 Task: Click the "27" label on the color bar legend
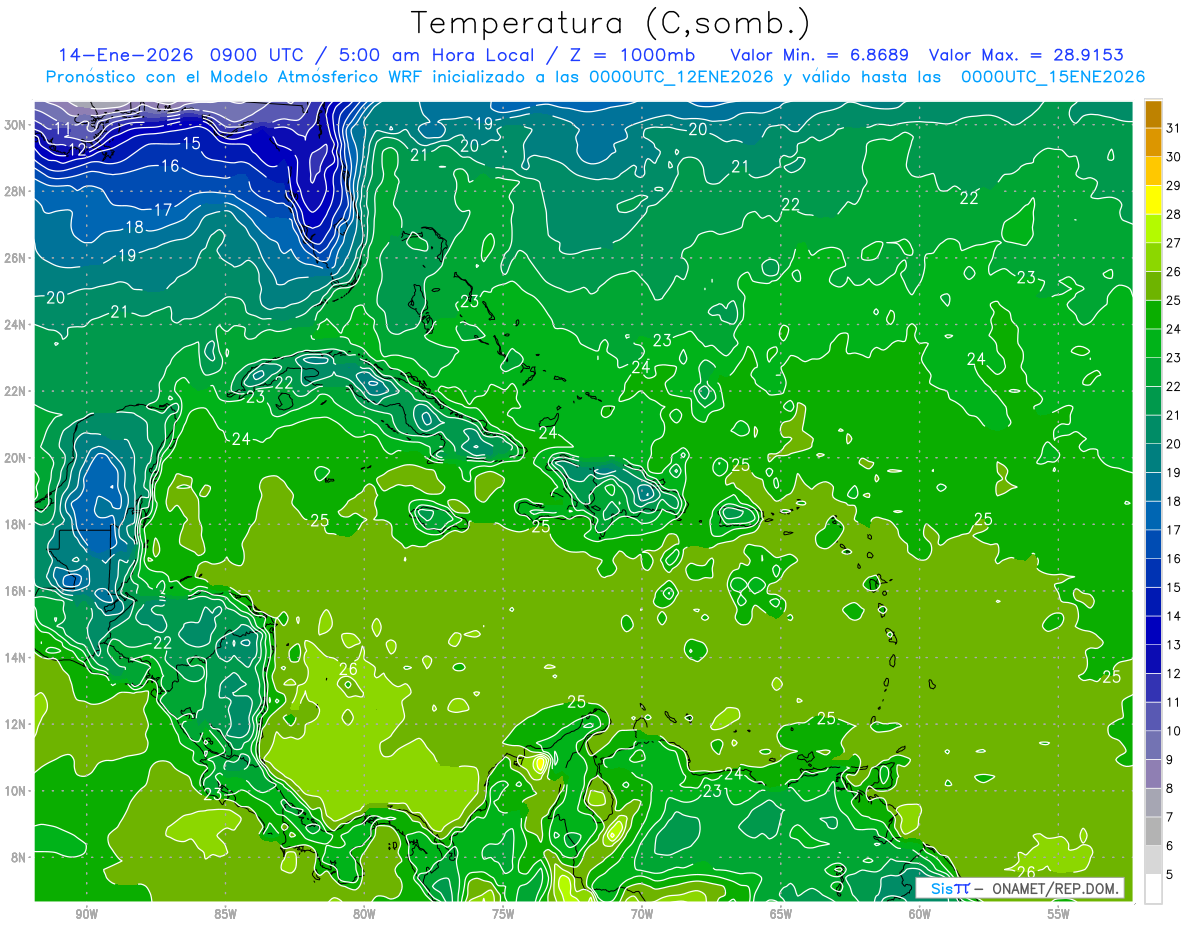click(x=1173, y=243)
